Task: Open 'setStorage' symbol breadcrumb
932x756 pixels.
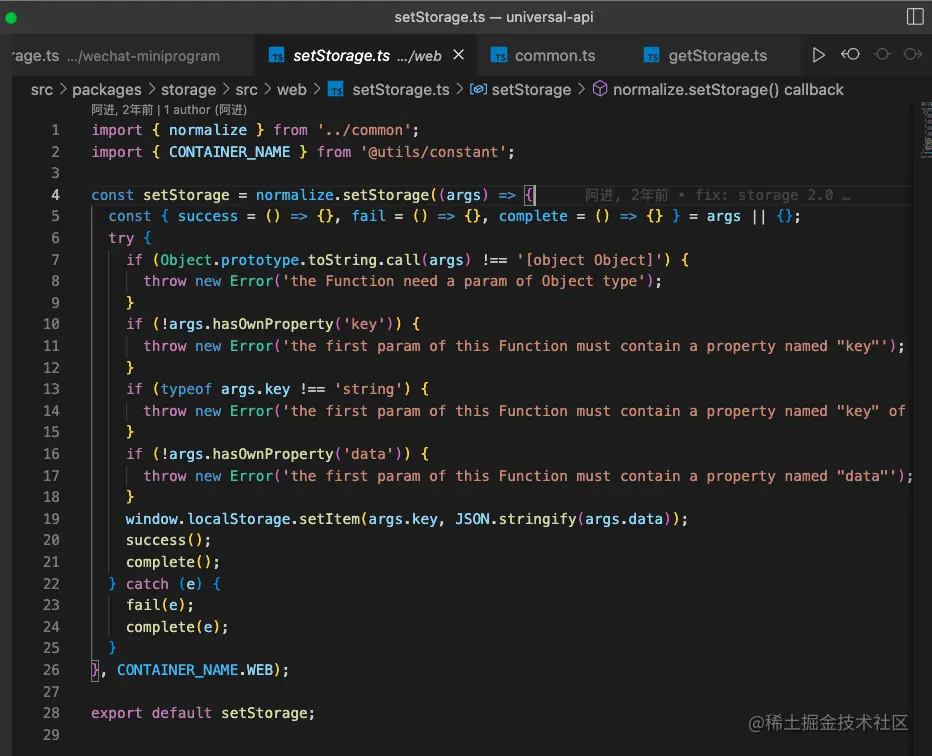Action: click(x=531, y=90)
